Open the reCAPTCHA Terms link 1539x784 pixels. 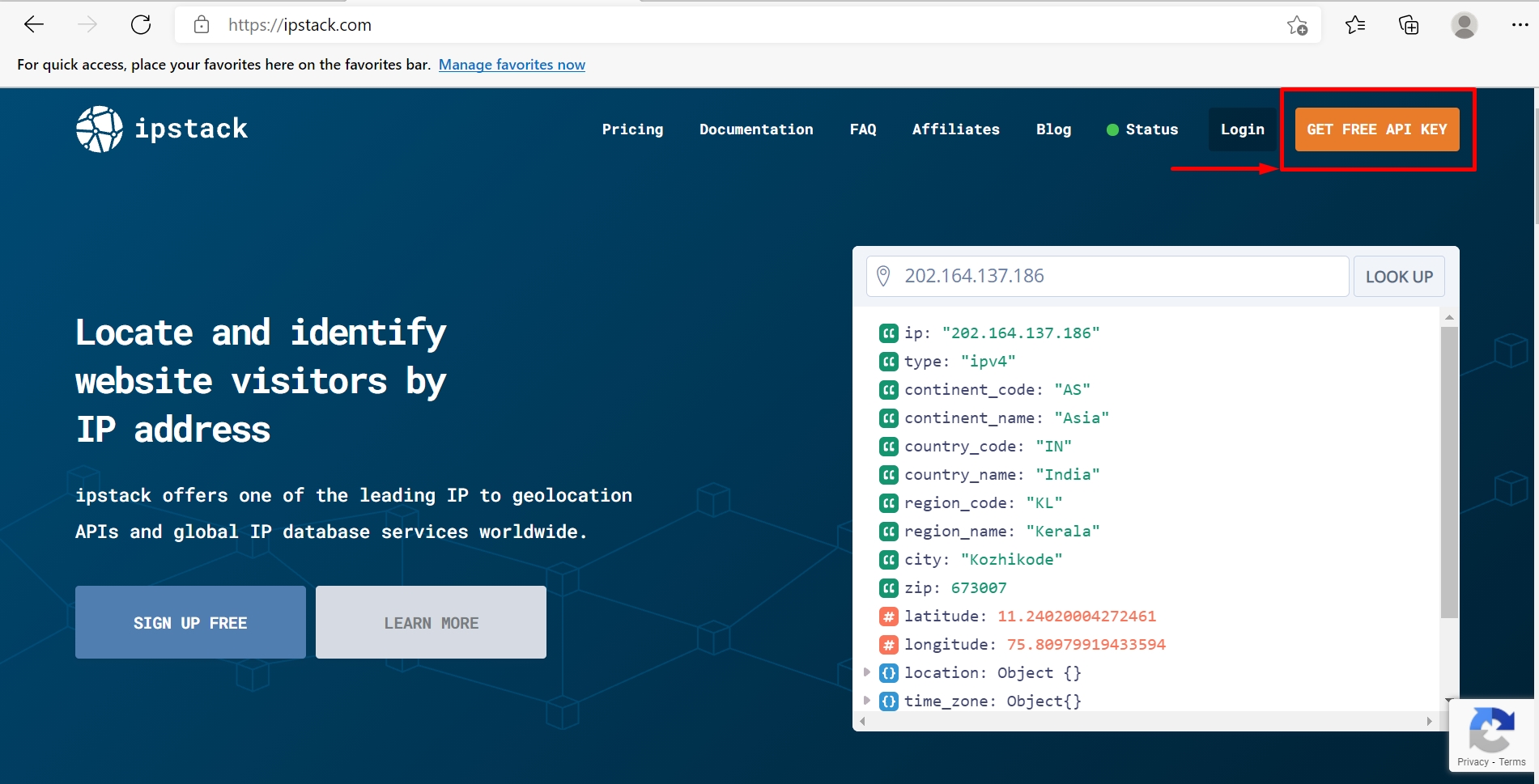[1511, 762]
